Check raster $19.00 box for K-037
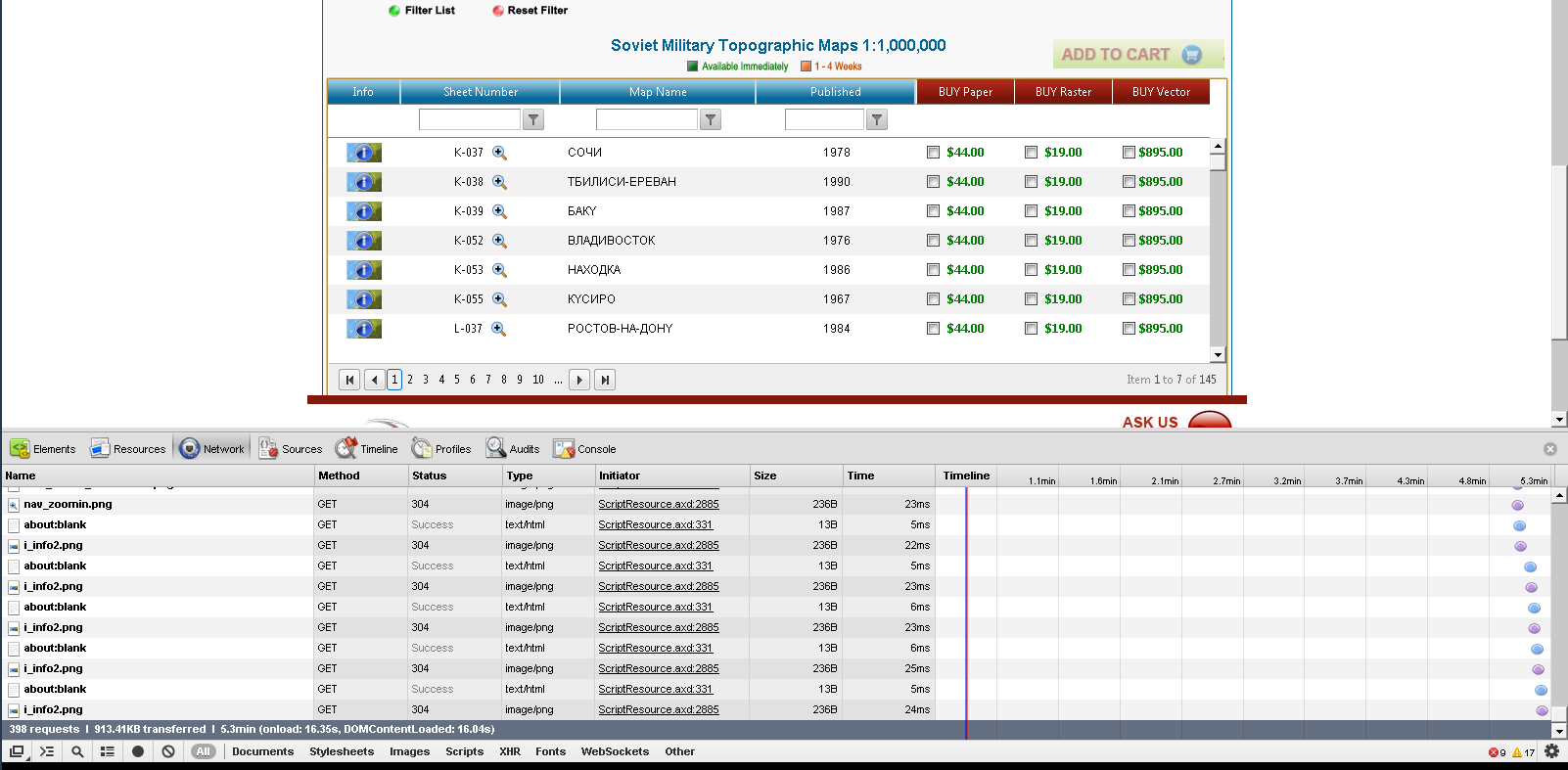The width and height of the screenshot is (1568, 770). [x=1031, y=153]
